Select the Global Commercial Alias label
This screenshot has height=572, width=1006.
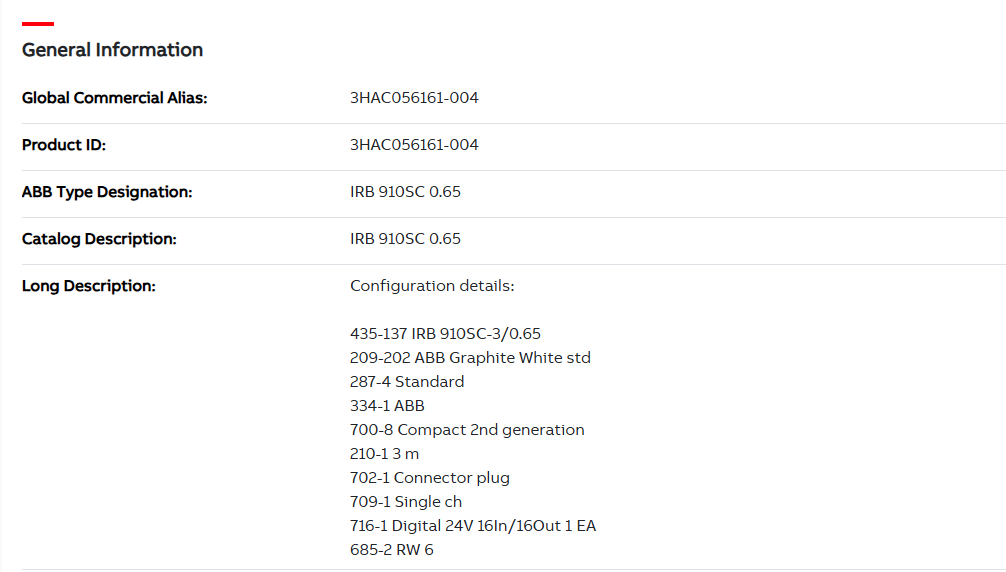point(114,98)
